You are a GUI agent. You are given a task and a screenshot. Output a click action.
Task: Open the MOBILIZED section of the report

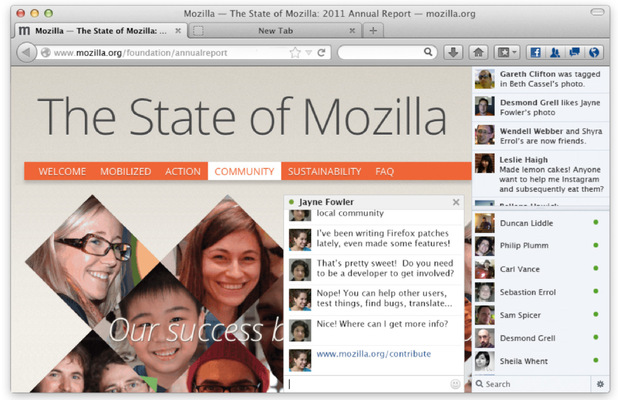pyautogui.click(x=125, y=171)
